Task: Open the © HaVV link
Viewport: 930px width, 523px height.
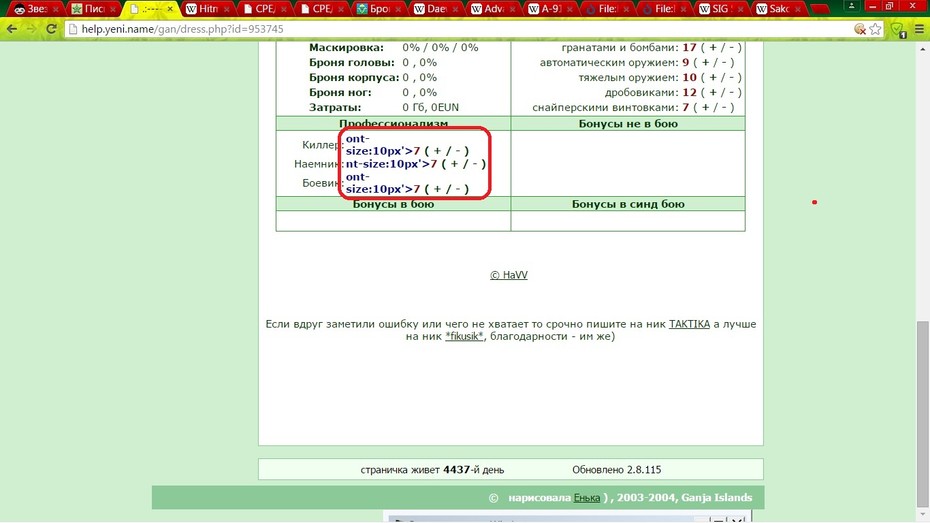Action: [509, 275]
